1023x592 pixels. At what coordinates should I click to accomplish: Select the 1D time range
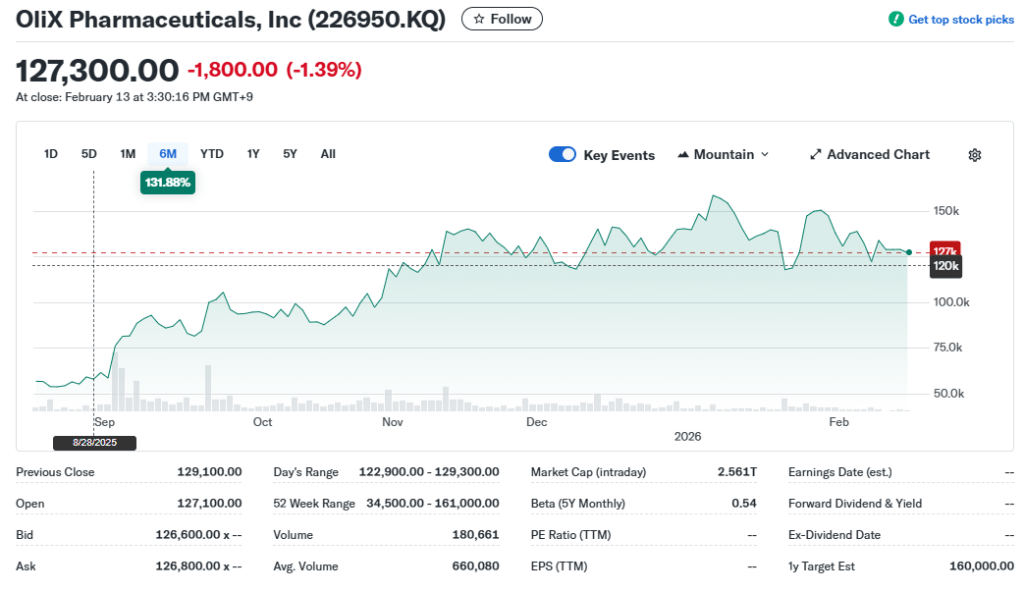pos(51,154)
